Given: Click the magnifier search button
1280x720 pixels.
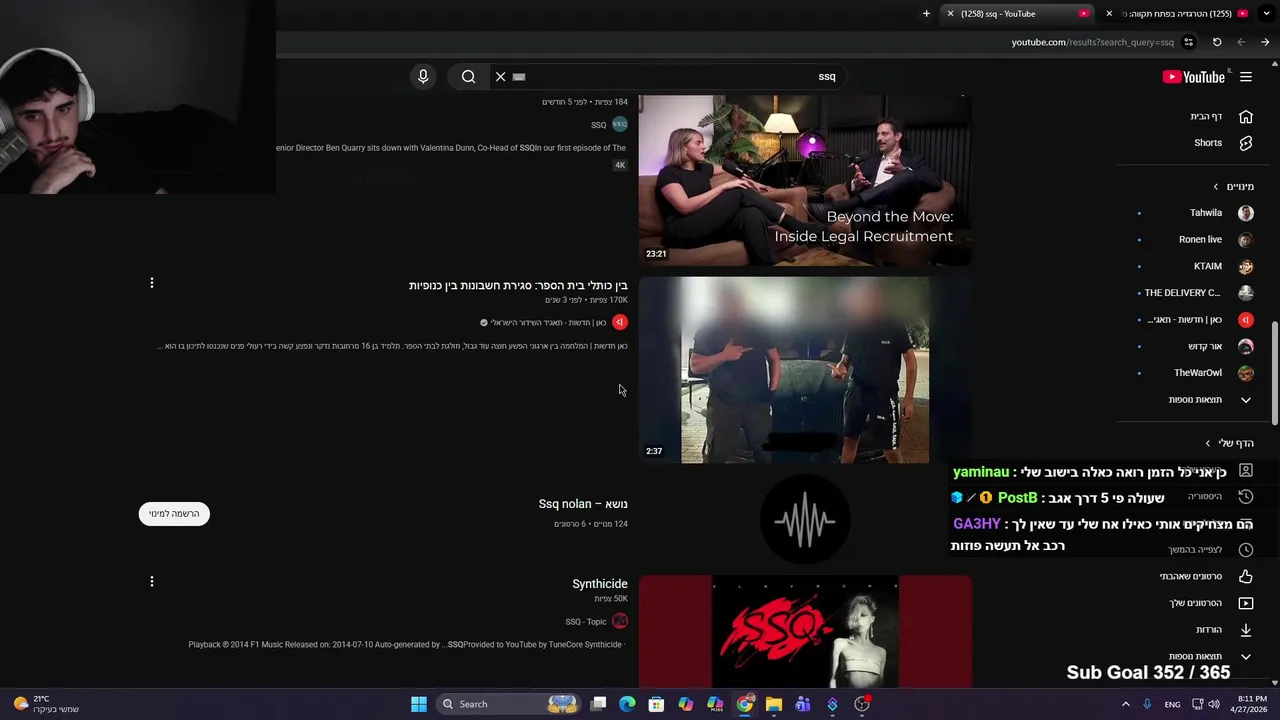Looking at the screenshot, I should [468, 76].
